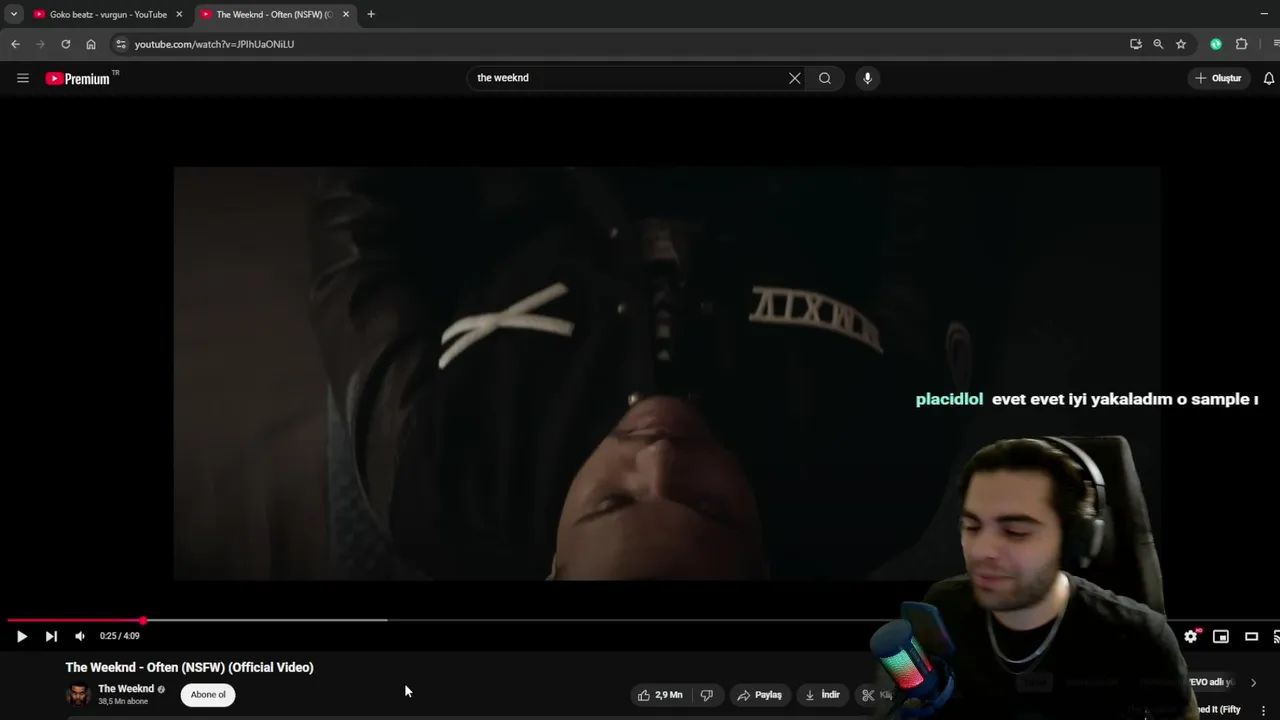Like the video with 2,9 Mn likes
The width and height of the screenshot is (1280, 720).
point(660,695)
